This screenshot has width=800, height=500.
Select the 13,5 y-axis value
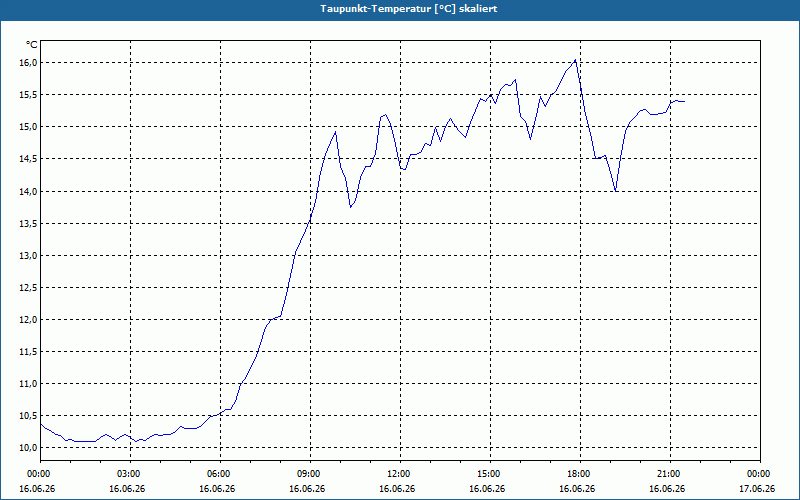click(29, 223)
